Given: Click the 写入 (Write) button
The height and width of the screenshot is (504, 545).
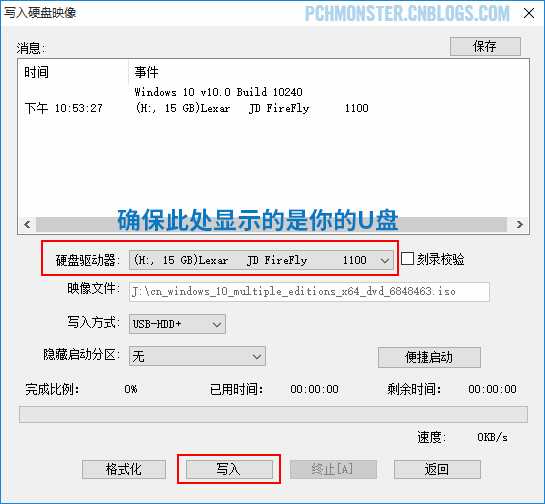Looking at the screenshot, I should pos(229,470).
